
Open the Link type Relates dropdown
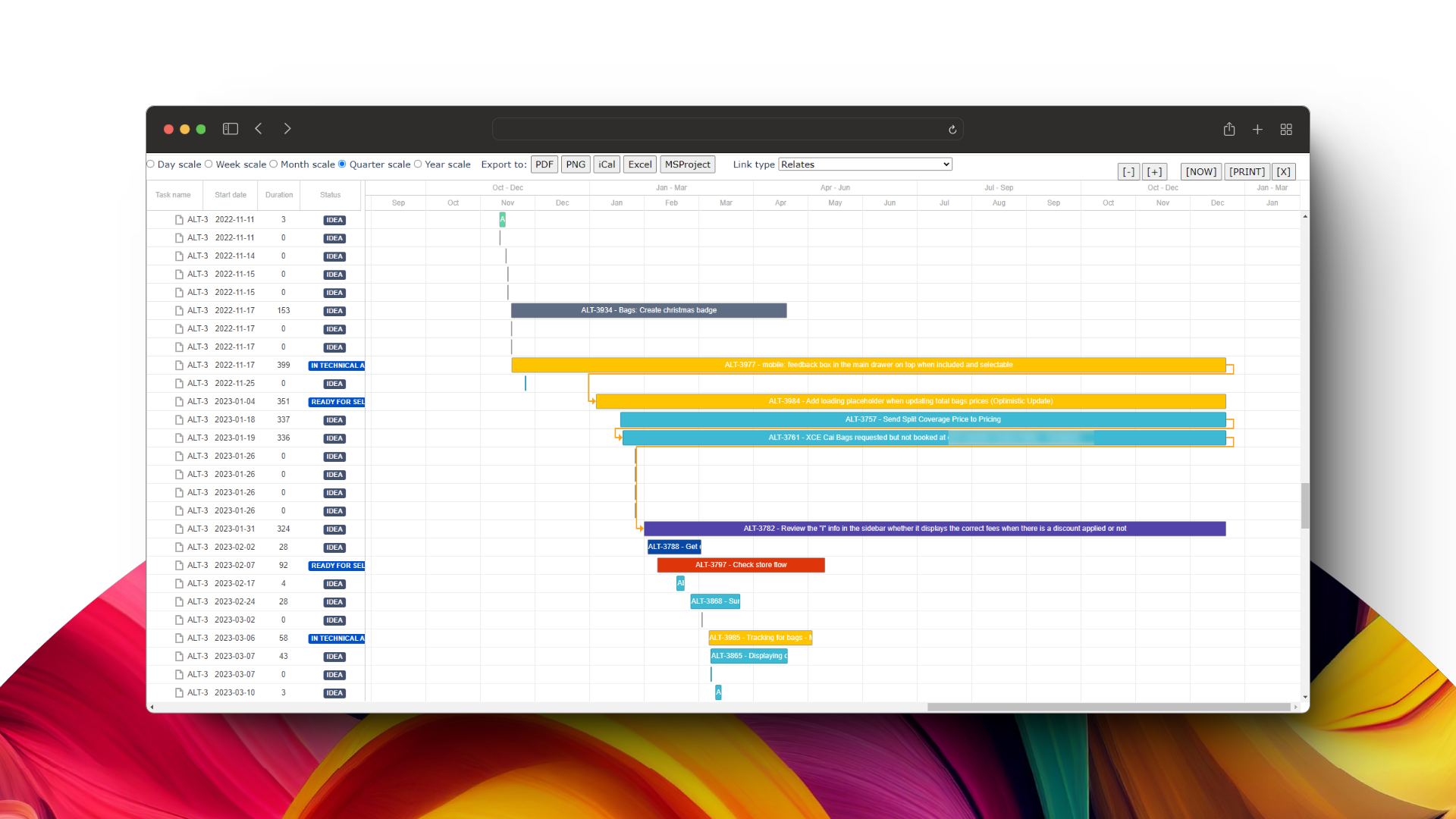(x=864, y=165)
